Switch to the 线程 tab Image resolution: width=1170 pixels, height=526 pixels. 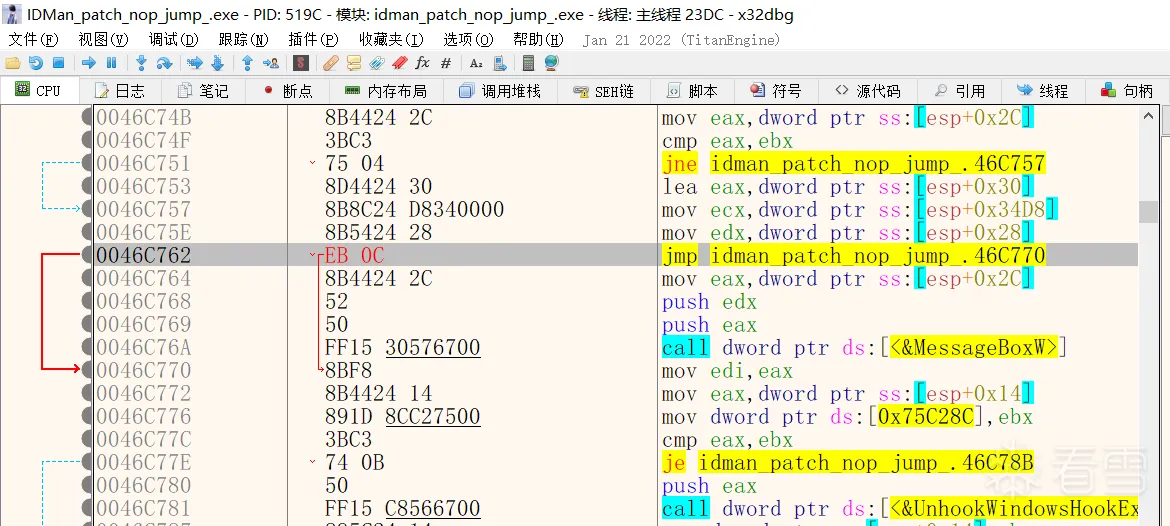pos(1044,91)
